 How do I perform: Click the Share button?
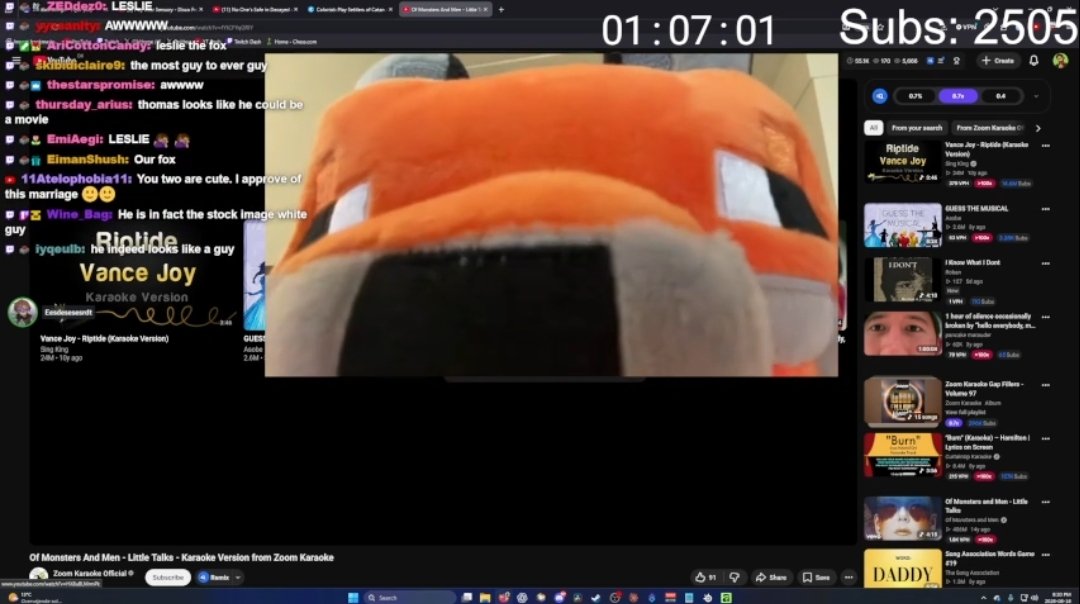click(x=771, y=577)
